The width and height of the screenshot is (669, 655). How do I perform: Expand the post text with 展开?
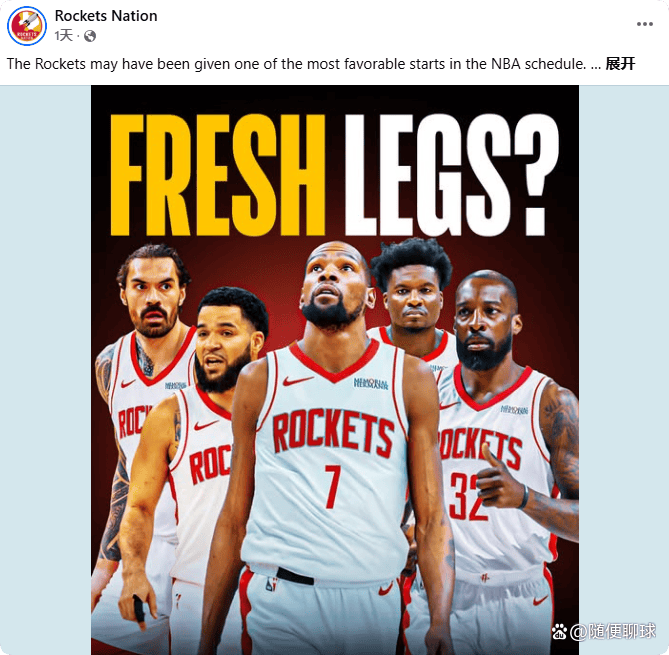(621, 64)
